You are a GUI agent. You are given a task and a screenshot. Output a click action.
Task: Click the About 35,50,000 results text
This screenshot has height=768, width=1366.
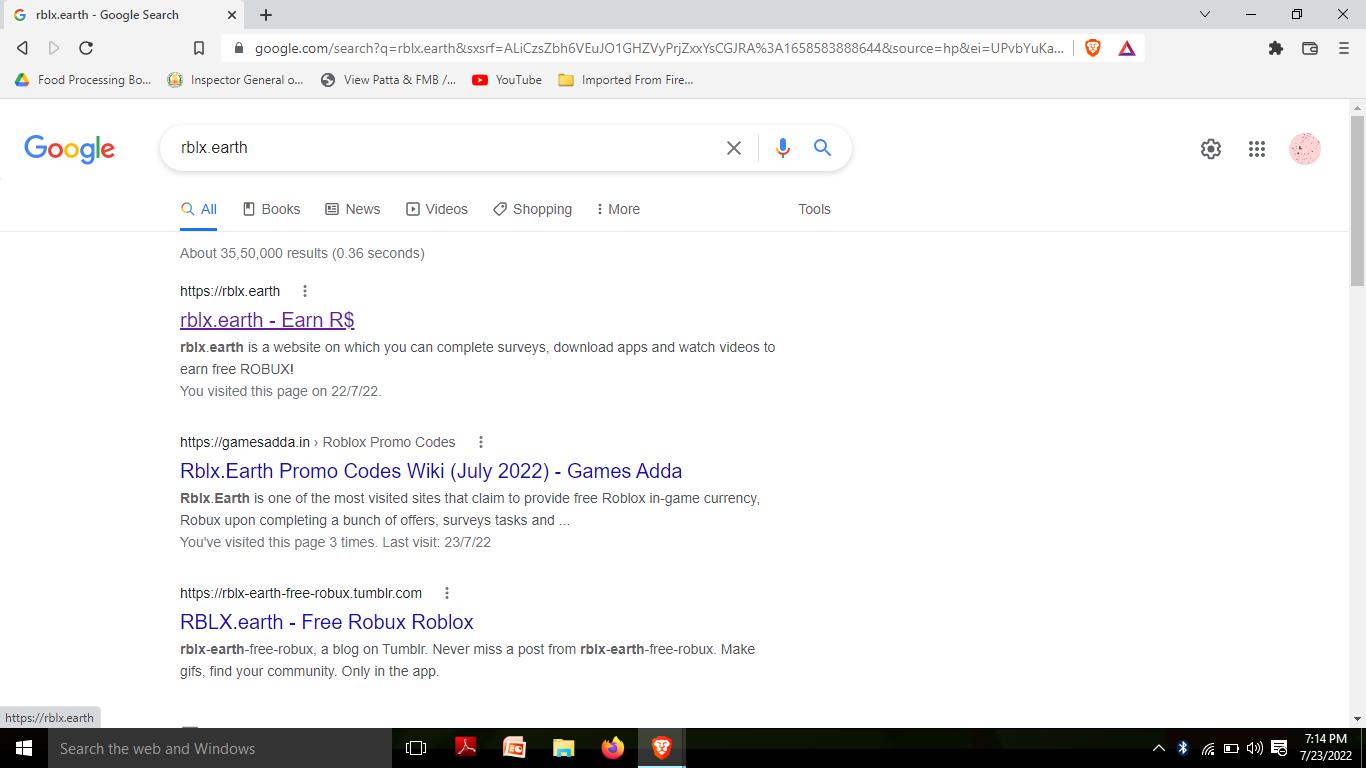click(302, 253)
